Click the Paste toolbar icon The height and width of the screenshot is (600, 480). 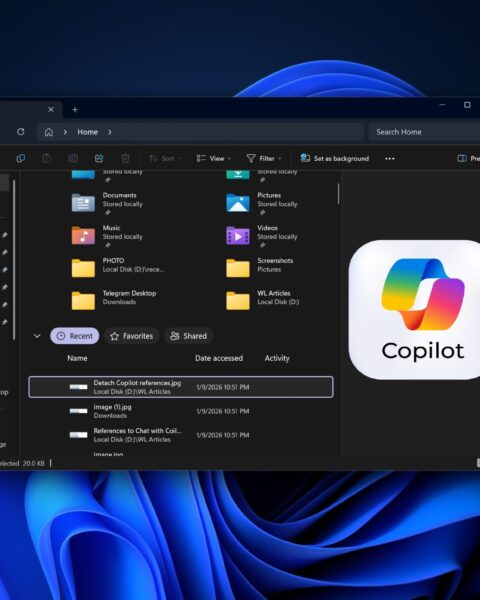pos(47,158)
